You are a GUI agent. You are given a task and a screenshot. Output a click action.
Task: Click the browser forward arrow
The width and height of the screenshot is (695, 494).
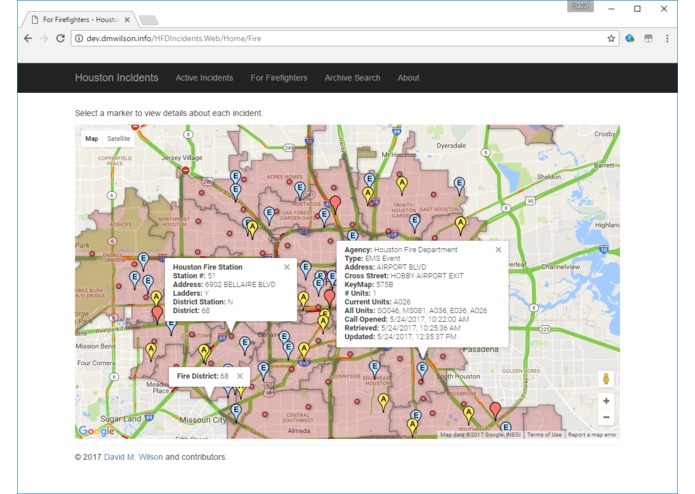44,39
